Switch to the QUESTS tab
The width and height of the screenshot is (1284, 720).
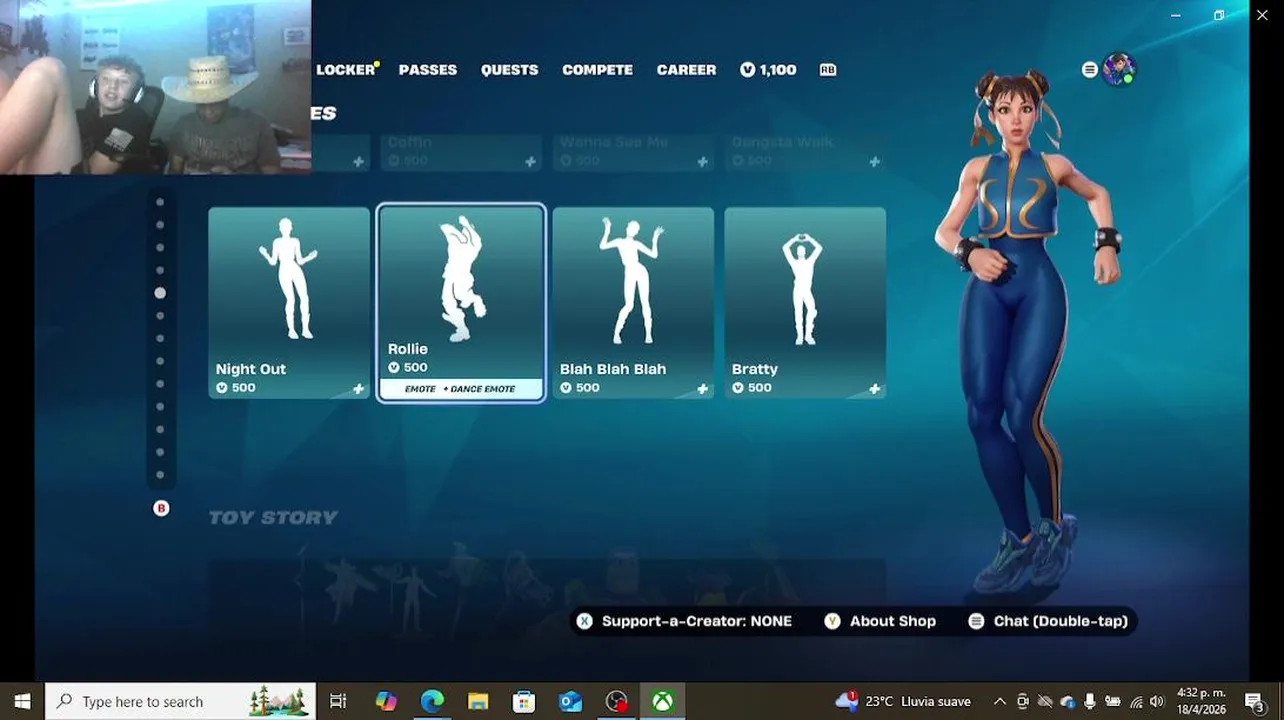509,70
